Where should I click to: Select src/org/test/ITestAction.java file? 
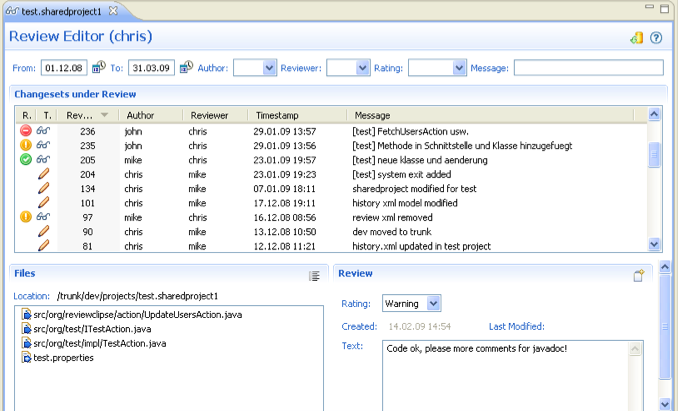click(92, 329)
